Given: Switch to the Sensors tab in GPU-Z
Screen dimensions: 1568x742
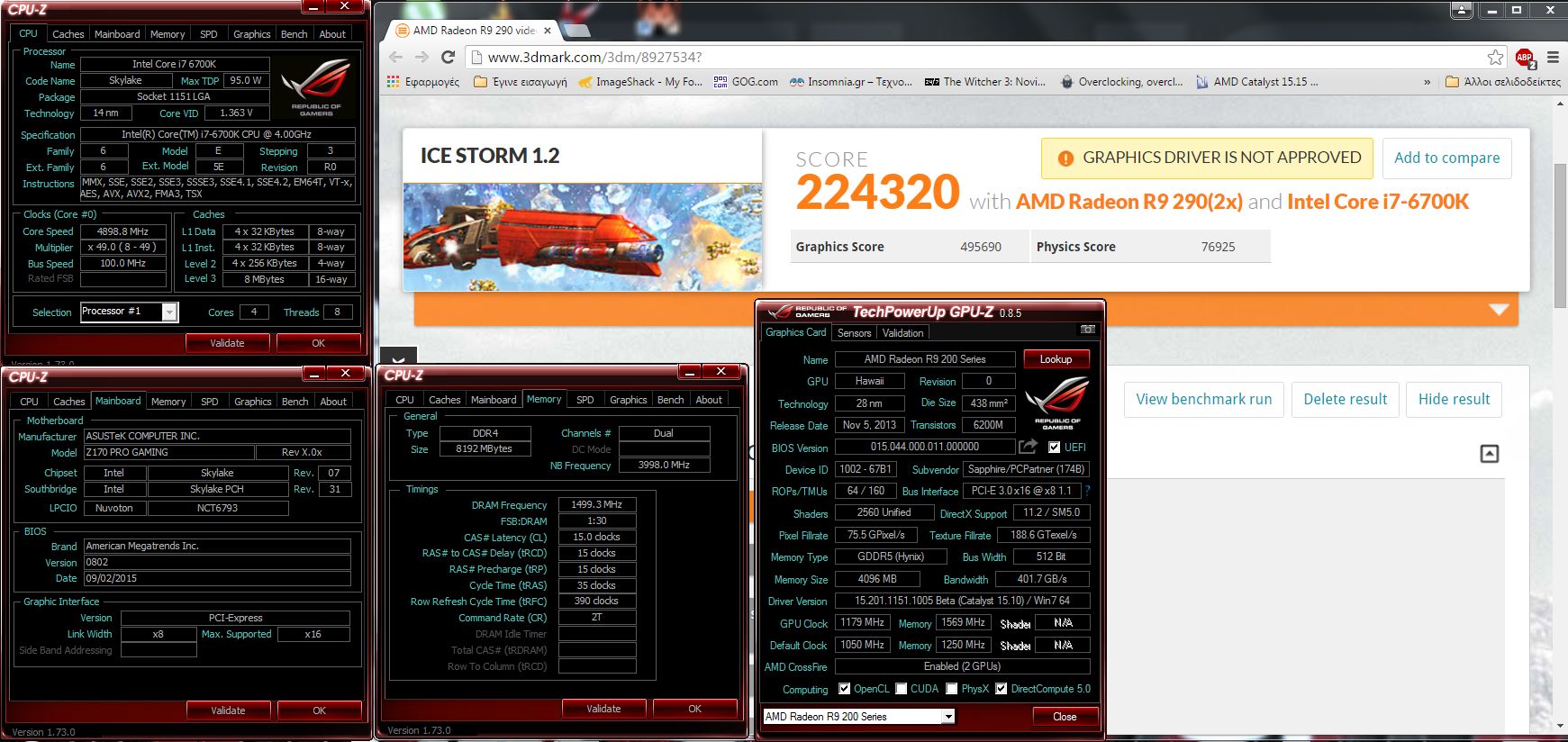Looking at the screenshot, I should (x=854, y=333).
